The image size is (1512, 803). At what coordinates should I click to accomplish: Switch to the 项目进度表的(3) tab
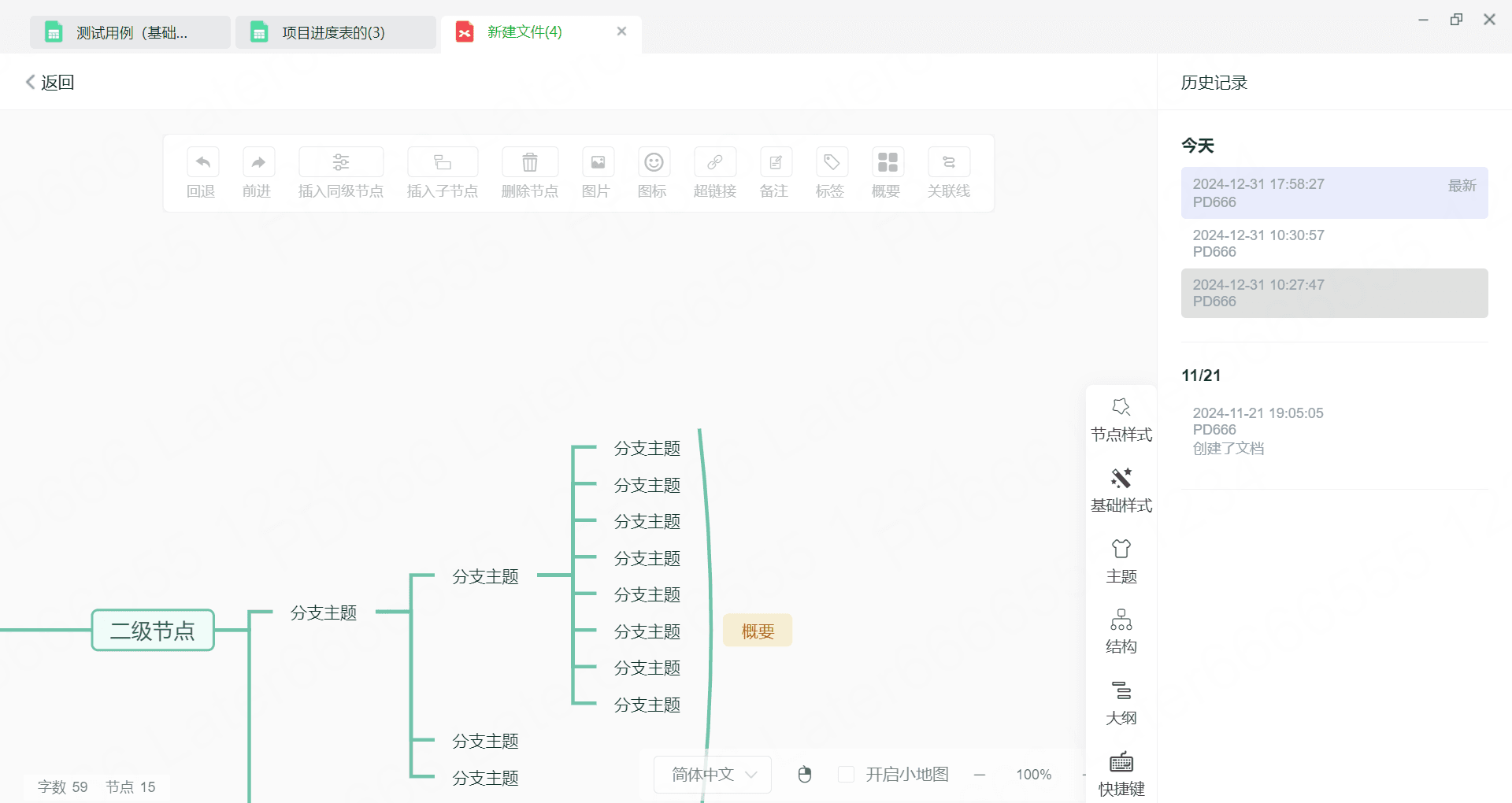point(335,32)
